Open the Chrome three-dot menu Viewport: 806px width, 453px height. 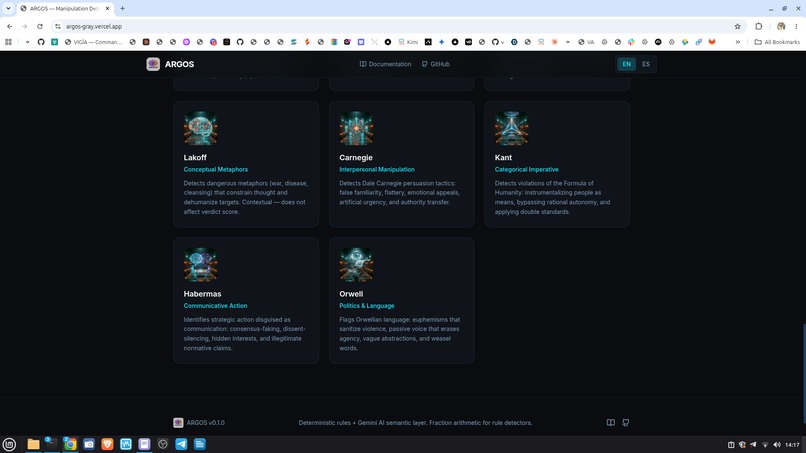(796, 26)
